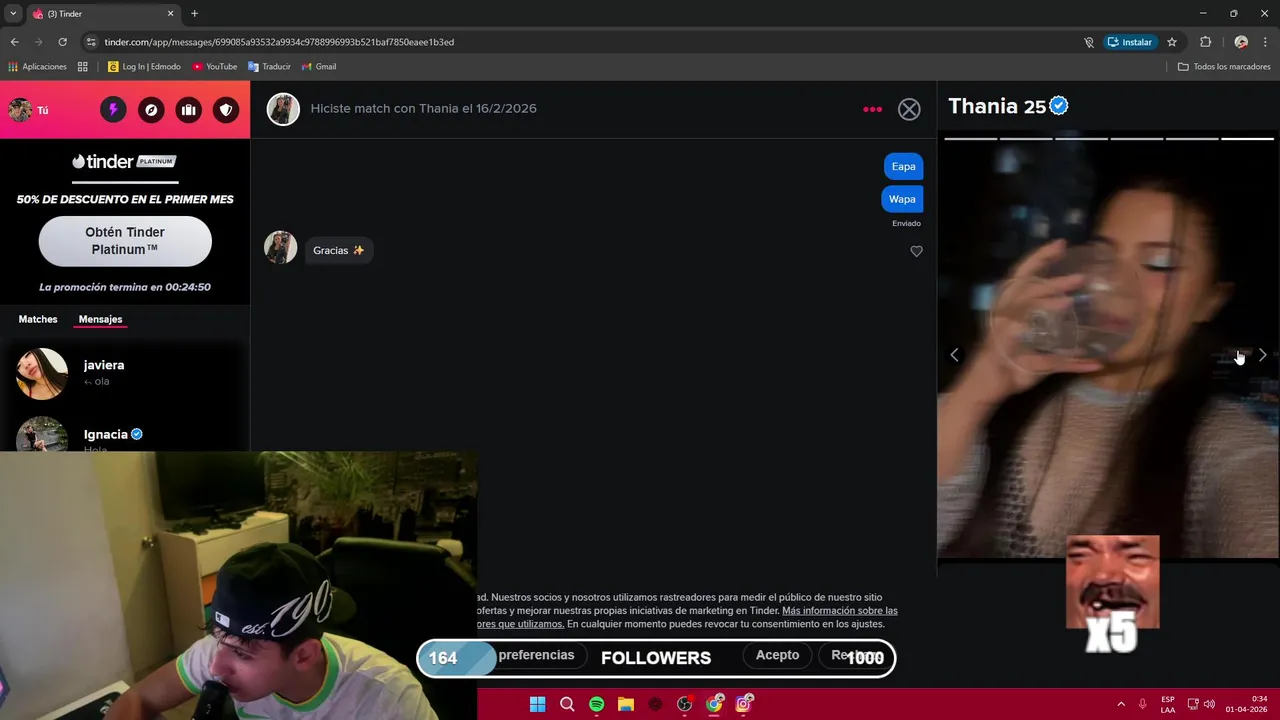The height and width of the screenshot is (720, 1280).
Task: Open OBS Studio from the taskbar
Action: point(684,704)
